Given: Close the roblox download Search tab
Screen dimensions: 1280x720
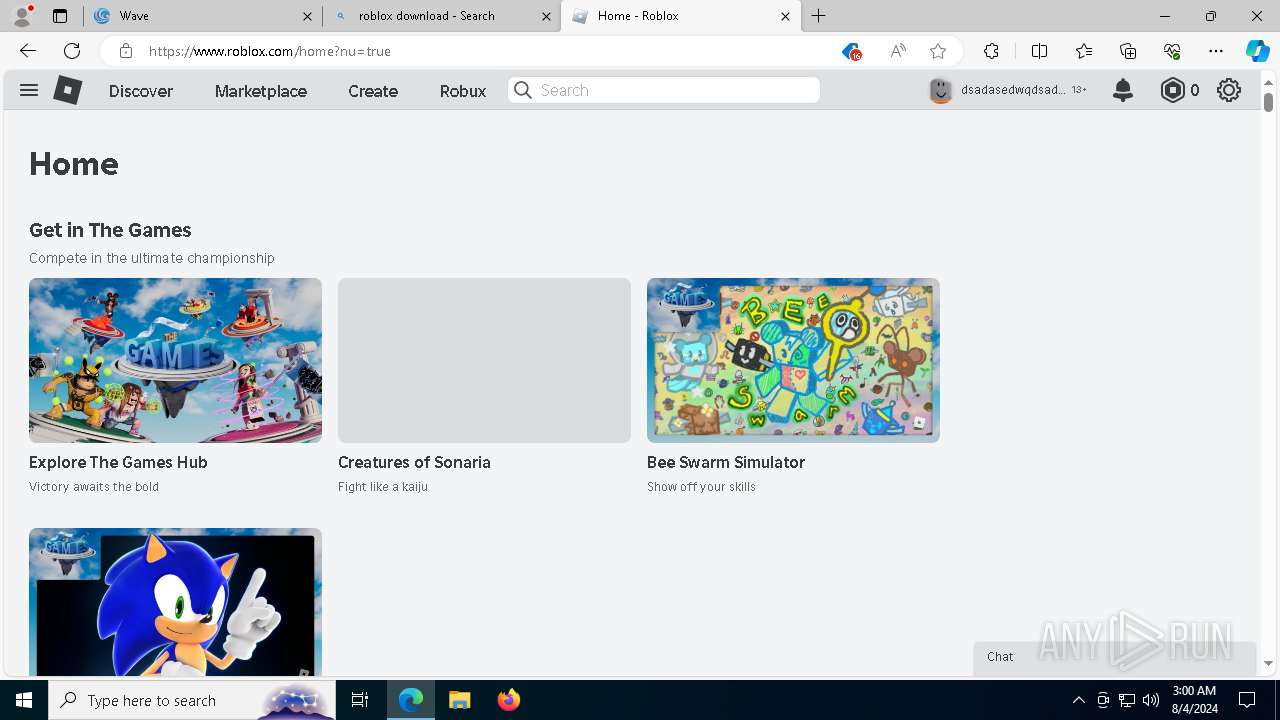Looking at the screenshot, I should (546, 16).
